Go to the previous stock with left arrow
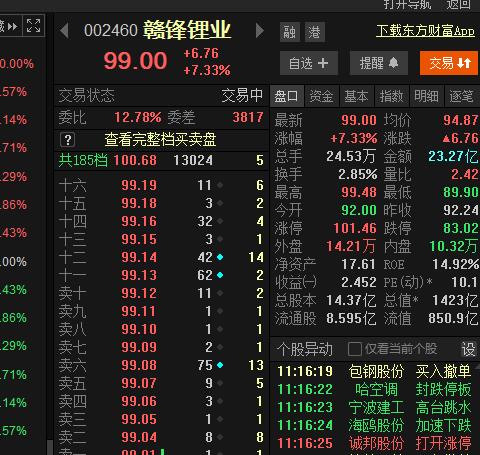This screenshot has height=455, width=480. [x=64, y=31]
